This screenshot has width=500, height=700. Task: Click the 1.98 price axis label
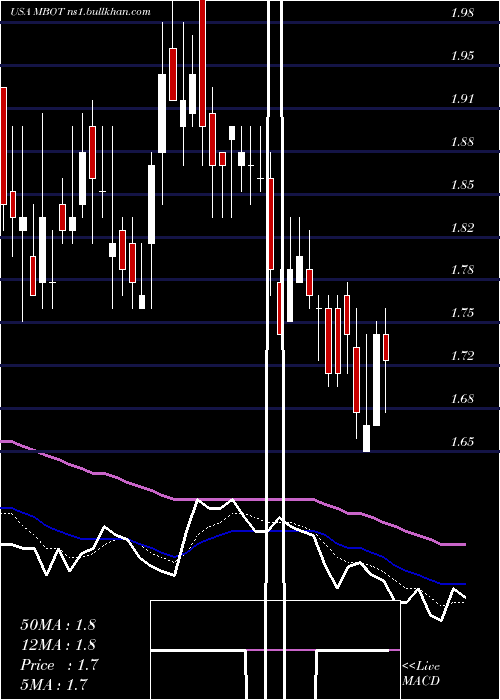pyautogui.click(x=462, y=13)
